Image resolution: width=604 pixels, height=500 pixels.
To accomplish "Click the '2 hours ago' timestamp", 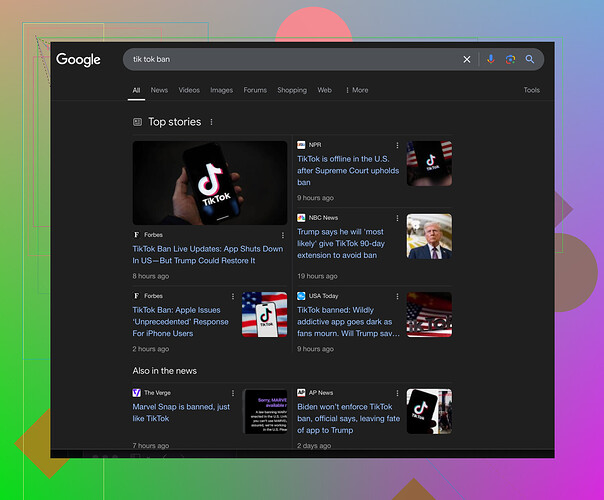I will pyautogui.click(x=151, y=349).
